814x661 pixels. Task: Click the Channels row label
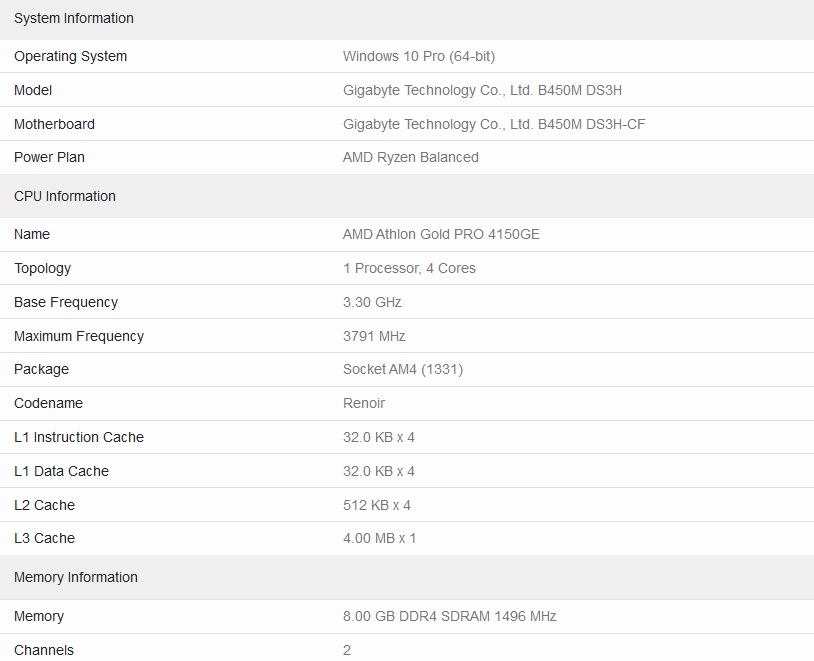[44, 650]
